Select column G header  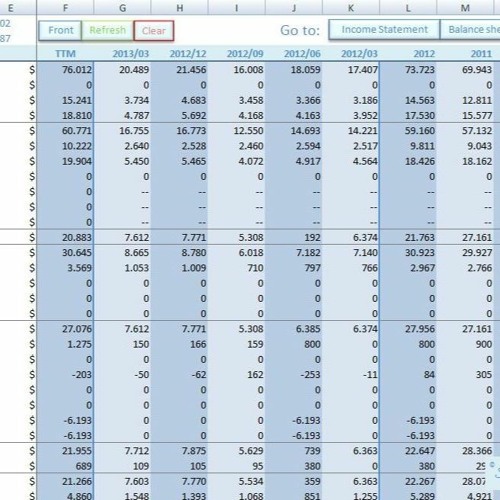(122, 7)
